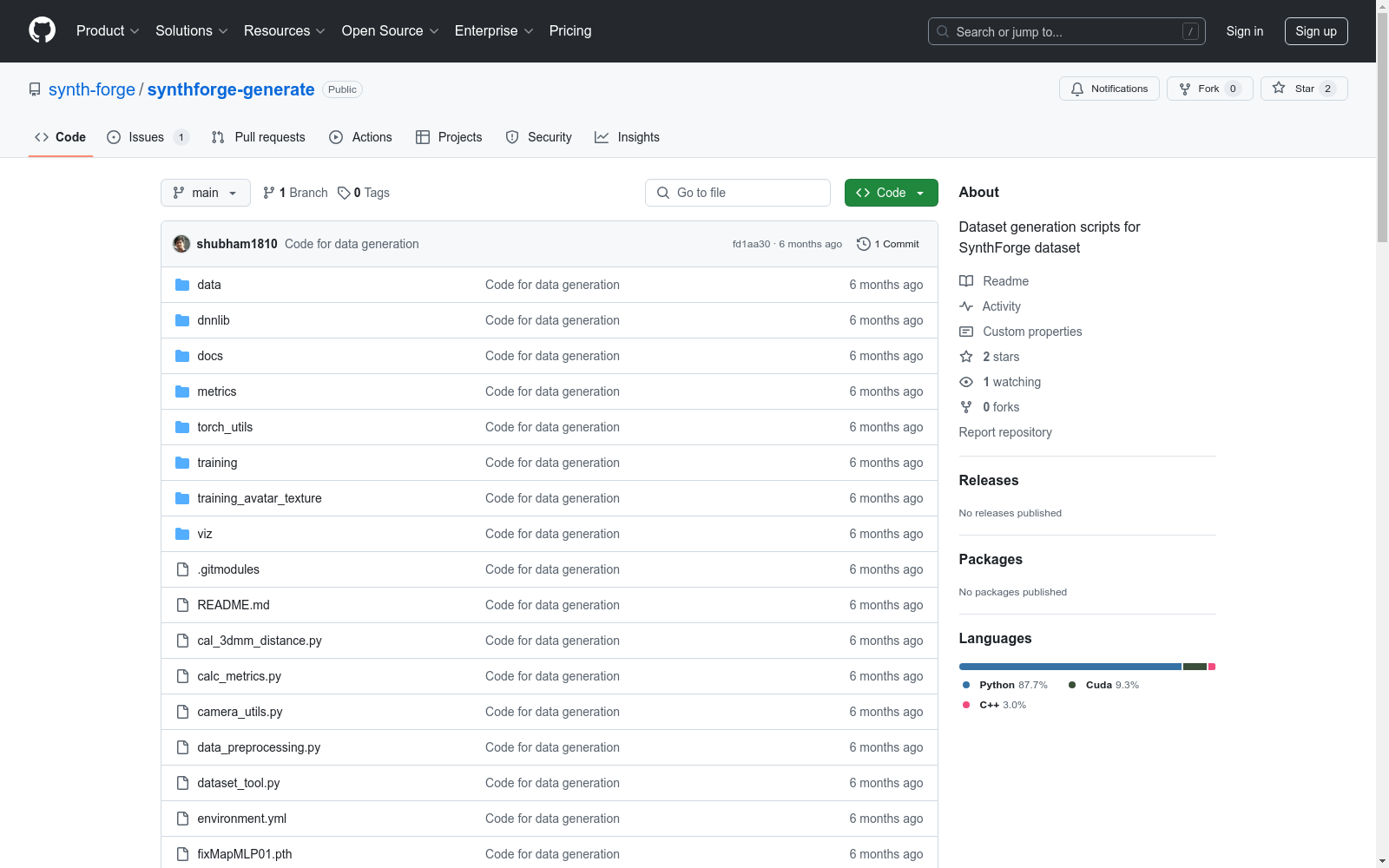Open calc_metrics.py file
The width and height of the screenshot is (1389, 868).
pos(240,676)
